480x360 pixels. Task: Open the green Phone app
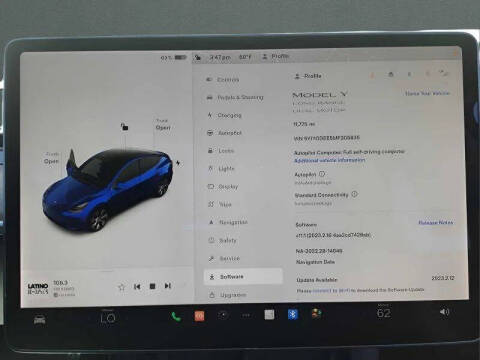click(176, 316)
